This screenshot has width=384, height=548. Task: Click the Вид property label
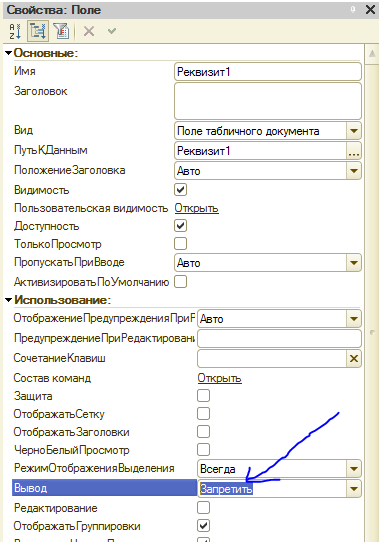23,130
